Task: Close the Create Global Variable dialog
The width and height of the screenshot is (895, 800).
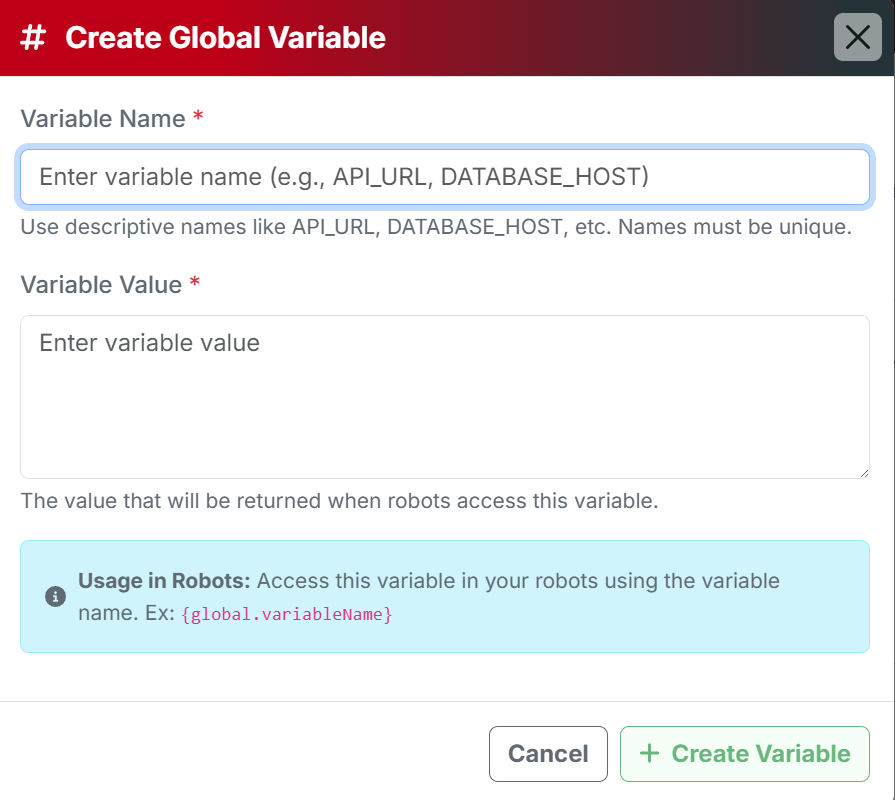Action: tap(857, 38)
